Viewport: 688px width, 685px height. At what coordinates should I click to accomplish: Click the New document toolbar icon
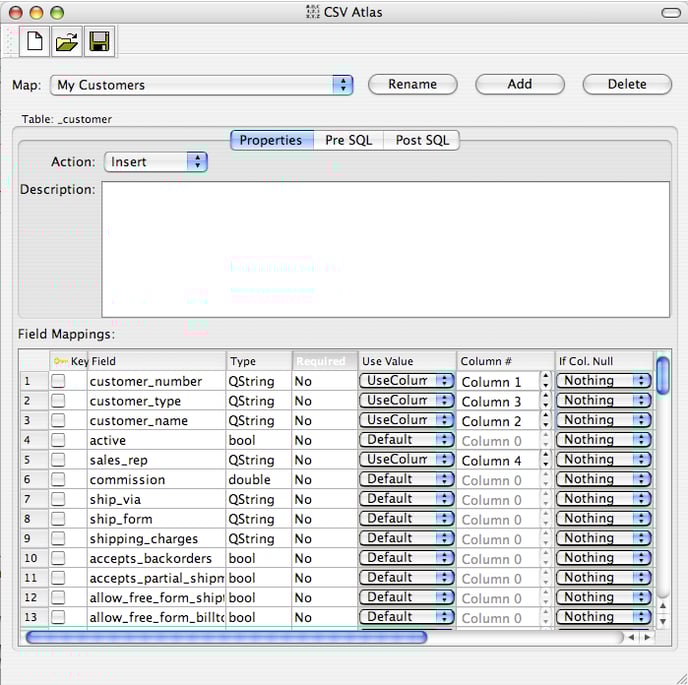35,42
